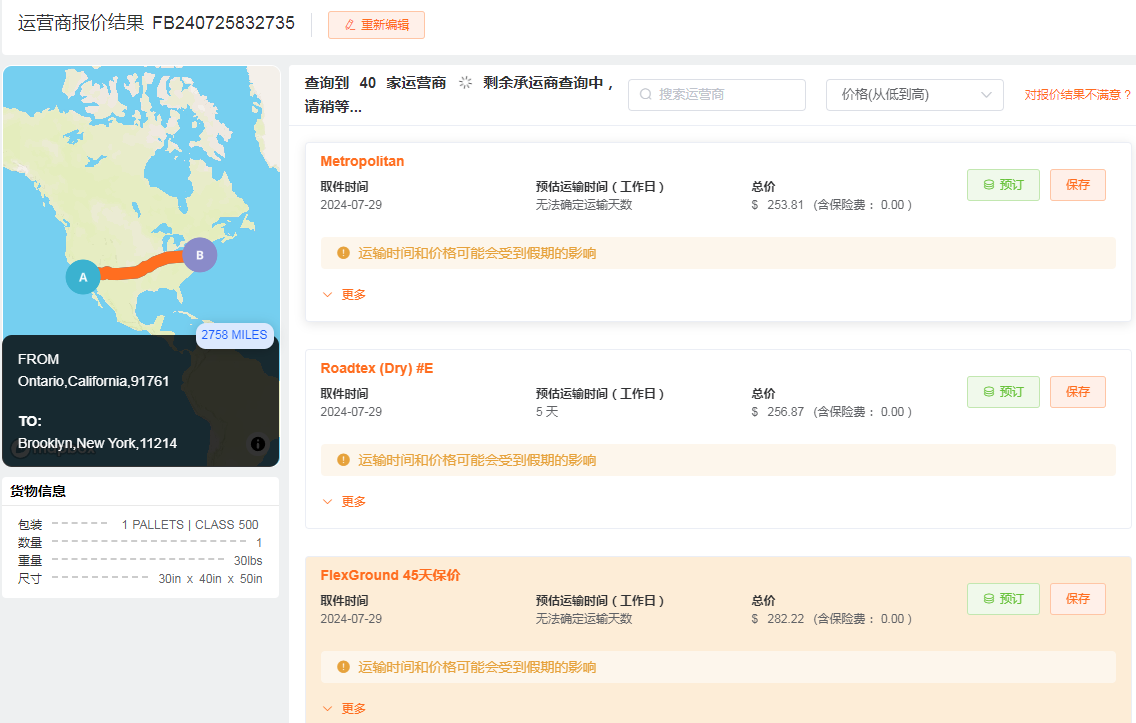Save the FlexGround 45天保价 quote
This screenshot has width=1136, height=723.
1077,599
